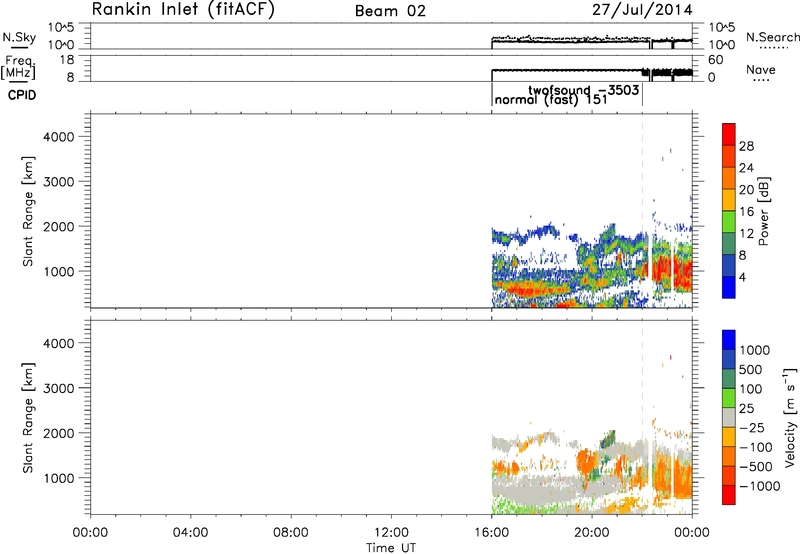Pick the yellow -100 to -25 Velocity swatch

[x=729, y=437]
